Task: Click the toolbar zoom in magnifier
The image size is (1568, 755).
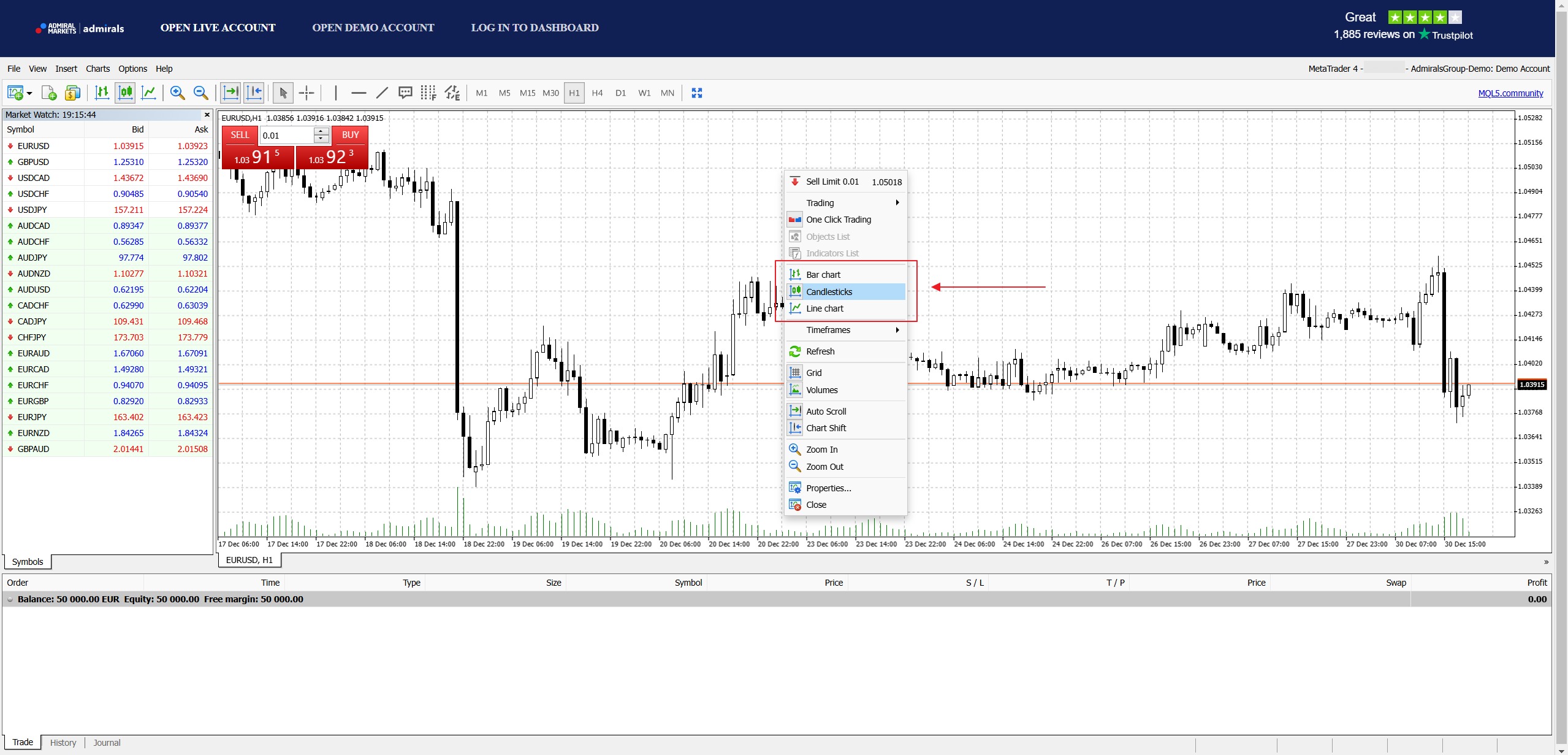Action: (177, 93)
